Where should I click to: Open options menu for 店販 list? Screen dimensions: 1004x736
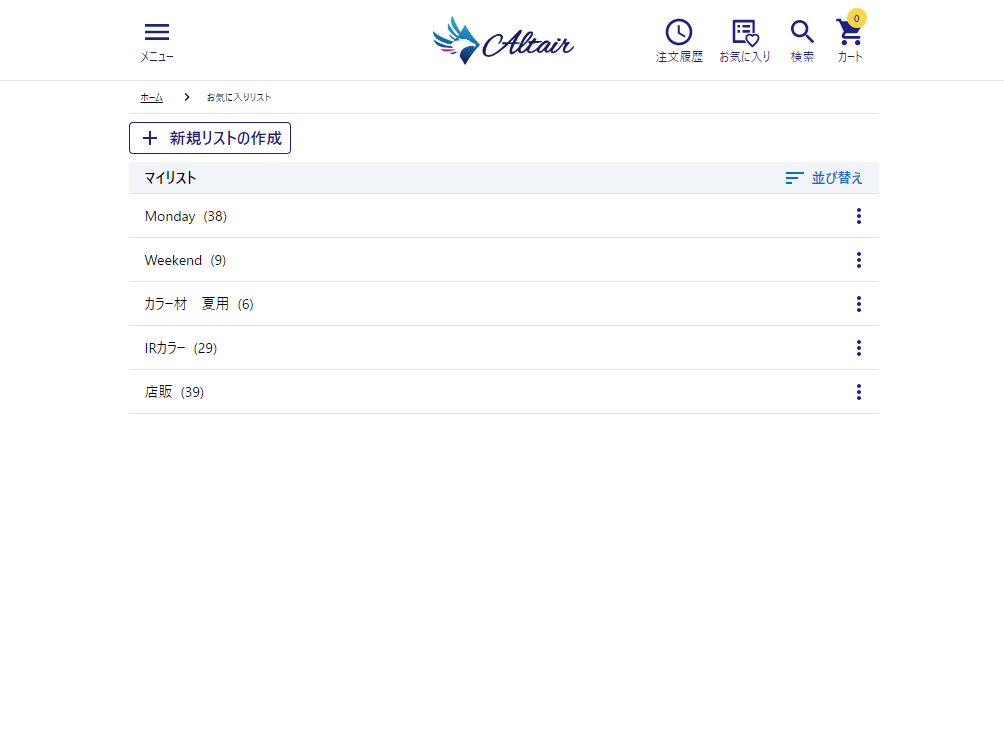click(x=859, y=392)
